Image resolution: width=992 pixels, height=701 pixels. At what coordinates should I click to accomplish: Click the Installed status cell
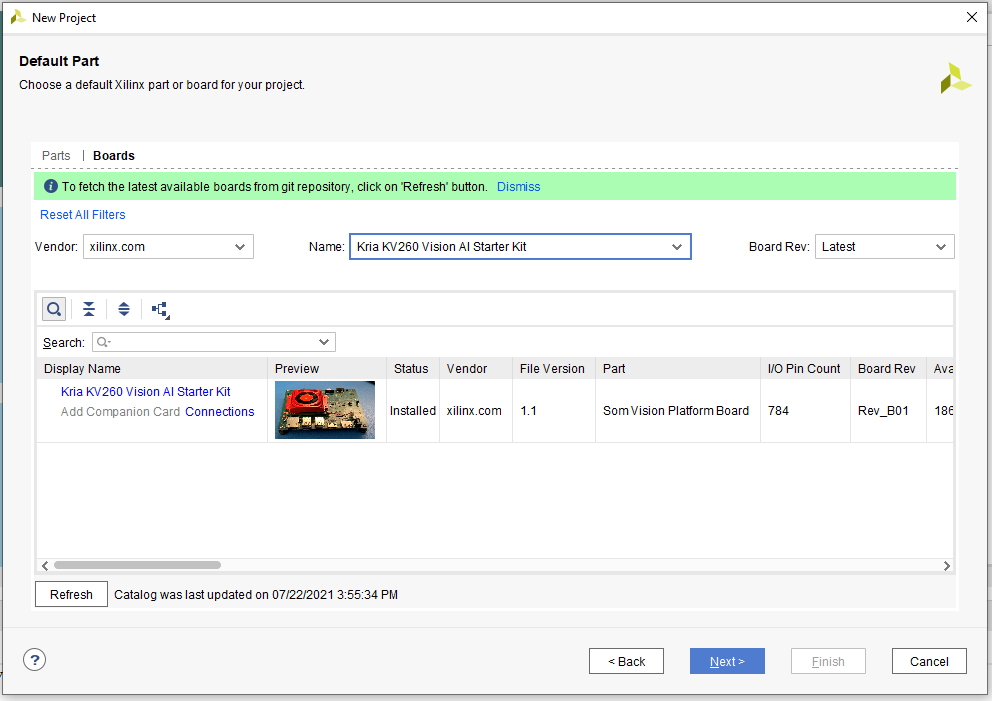click(x=412, y=411)
